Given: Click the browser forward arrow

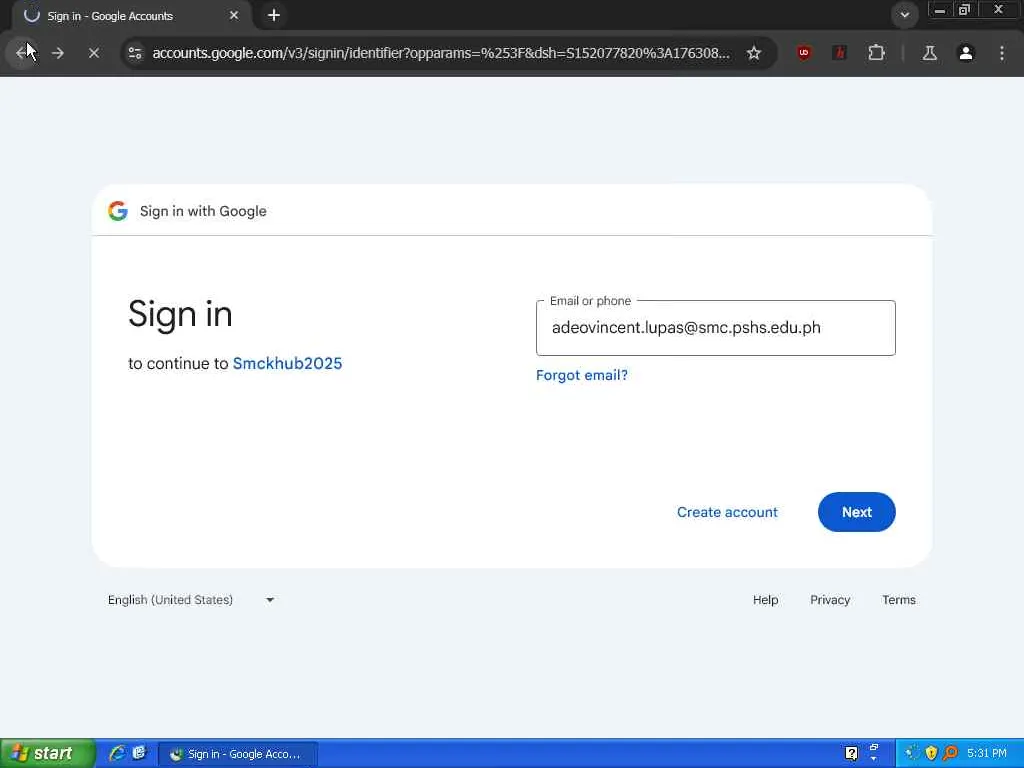Looking at the screenshot, I should point(57,53).
